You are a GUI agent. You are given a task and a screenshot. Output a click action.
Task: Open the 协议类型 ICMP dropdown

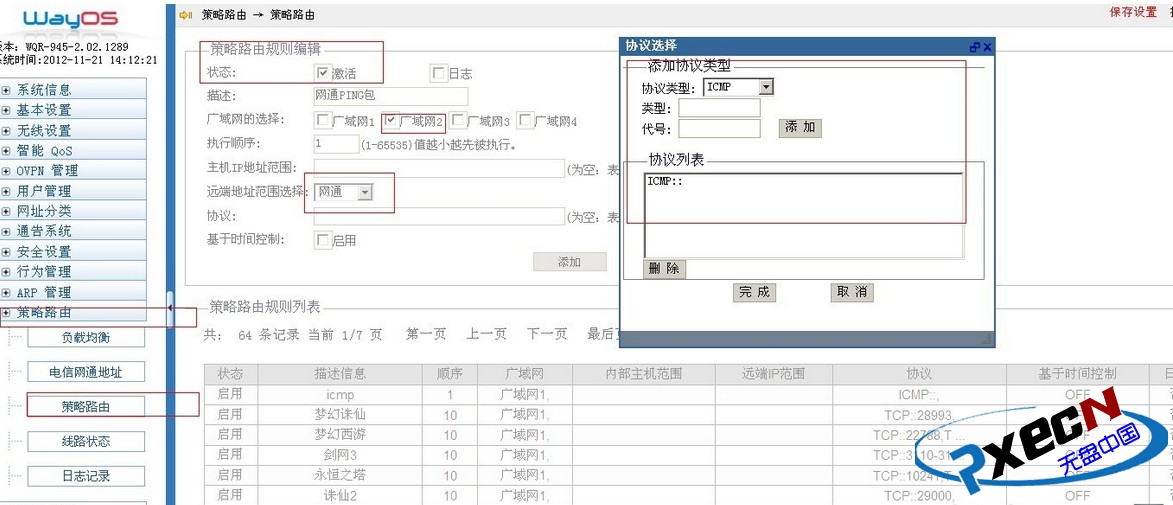766,87
